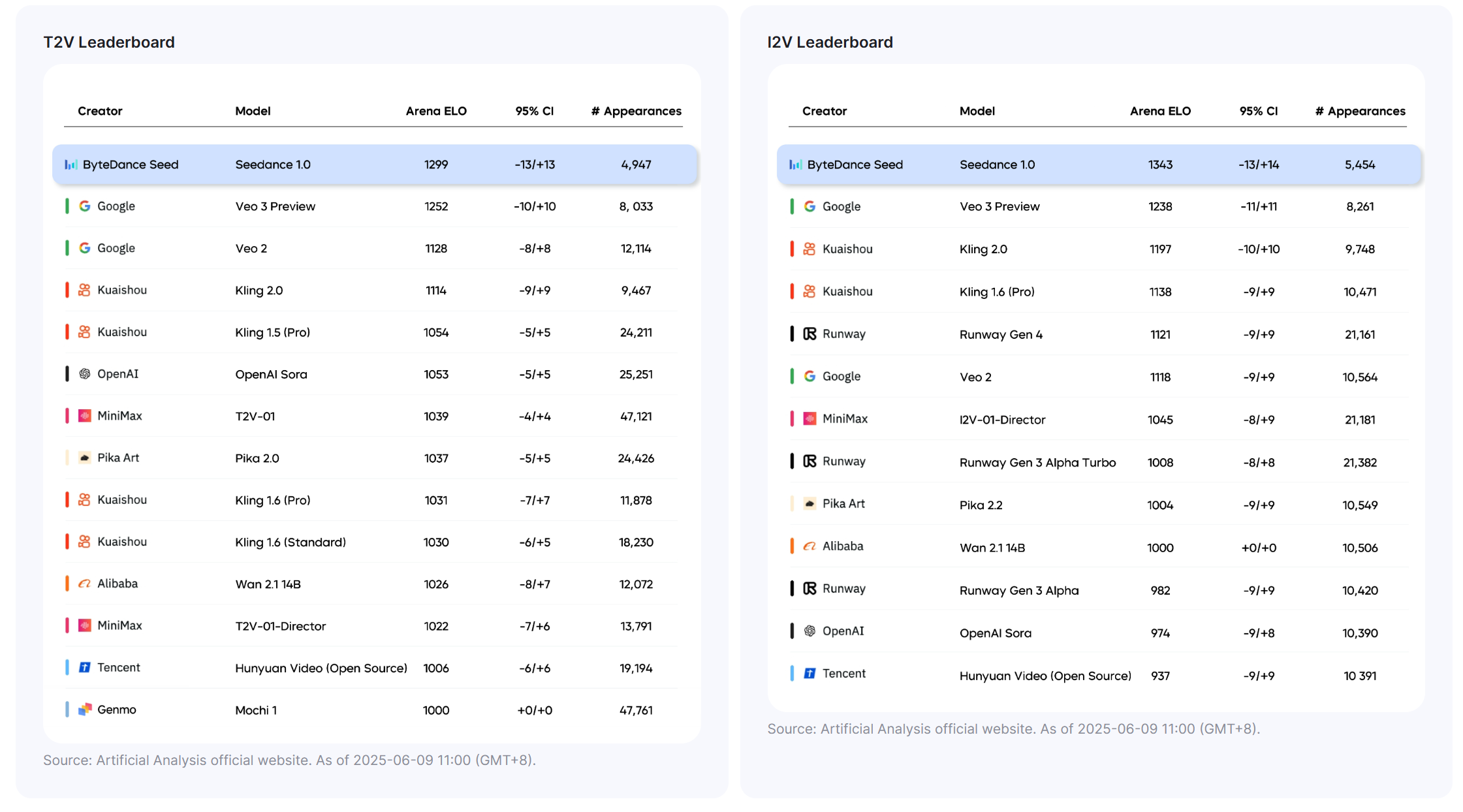1463x812 pixels.
Task: Click the Google logo beside Veo 3 Preview in I2V
Action: pos(810,206)
